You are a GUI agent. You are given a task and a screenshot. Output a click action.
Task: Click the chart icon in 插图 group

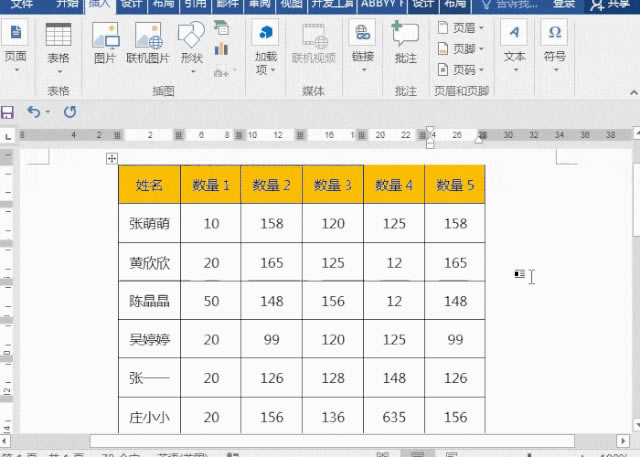tap(221, 49)
